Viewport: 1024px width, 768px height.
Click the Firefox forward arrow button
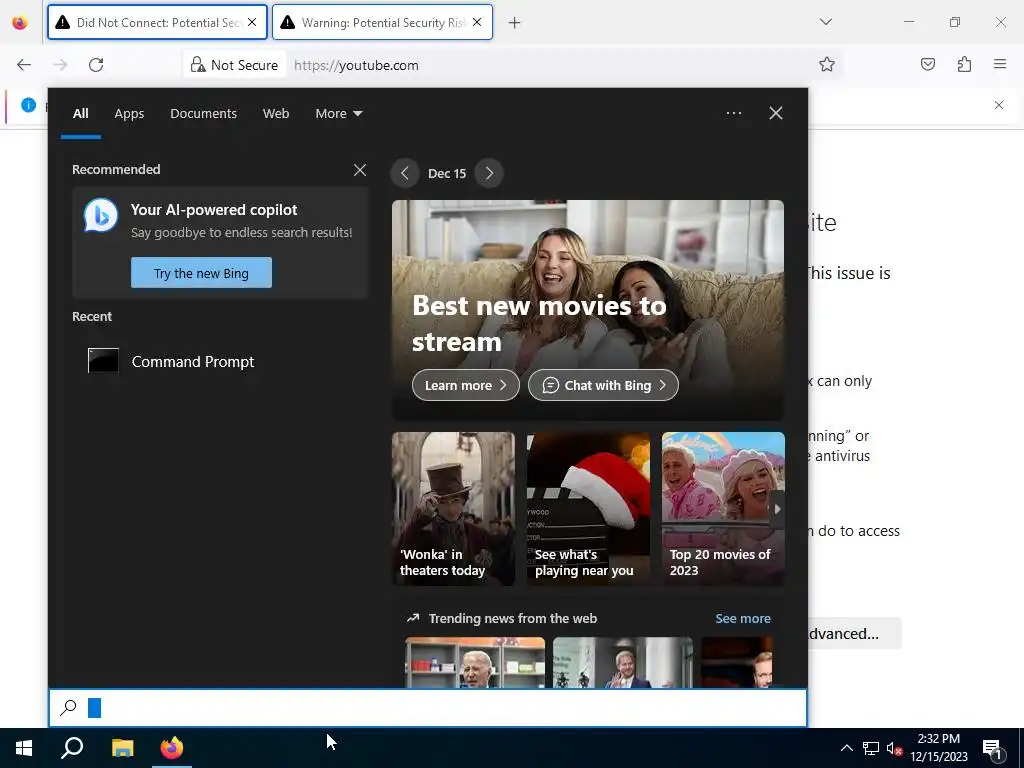click(60, 65)
